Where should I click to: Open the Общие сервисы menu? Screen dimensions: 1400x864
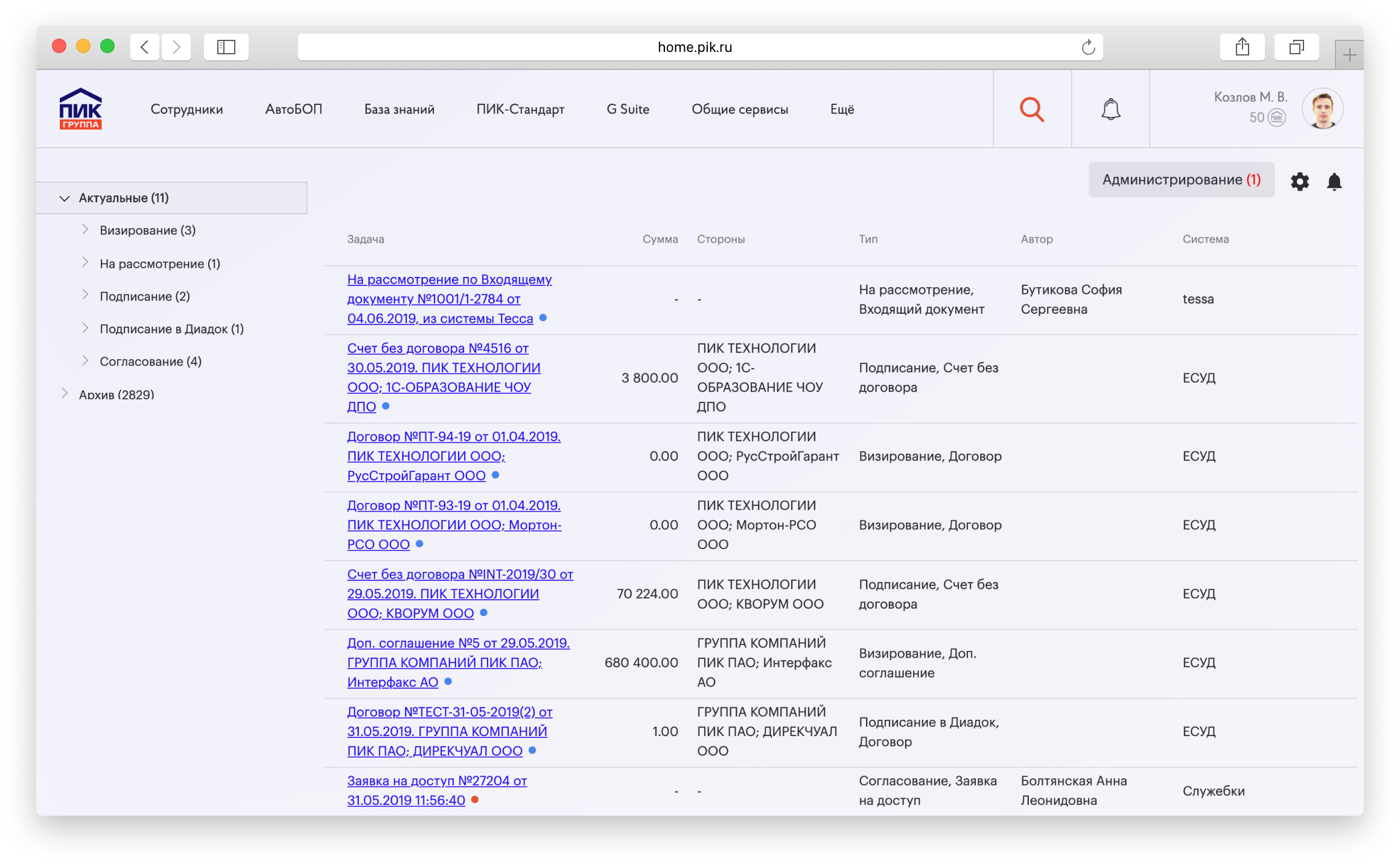(740, 109)
